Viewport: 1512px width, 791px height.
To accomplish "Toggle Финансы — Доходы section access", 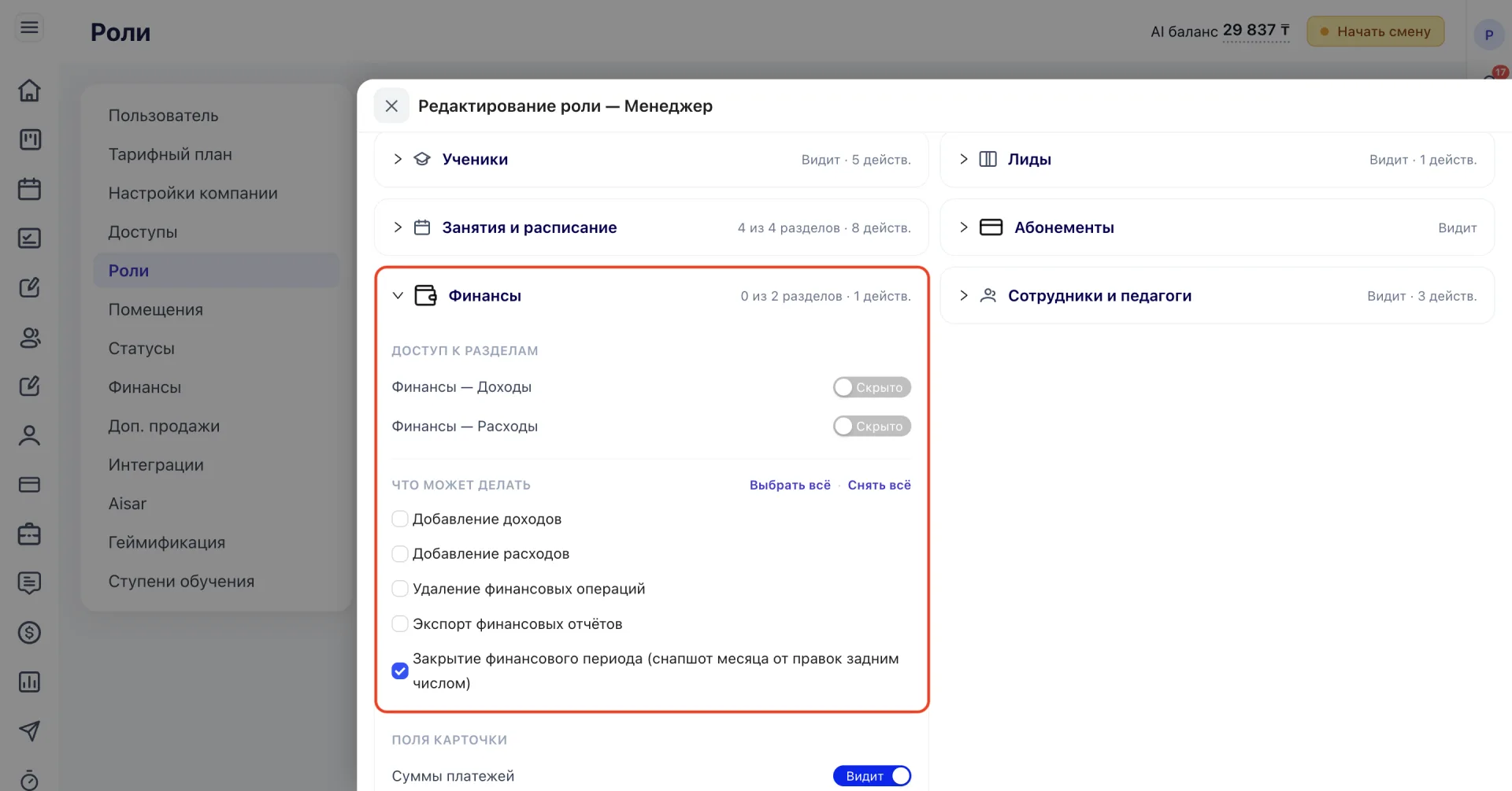I will (872, 387).
